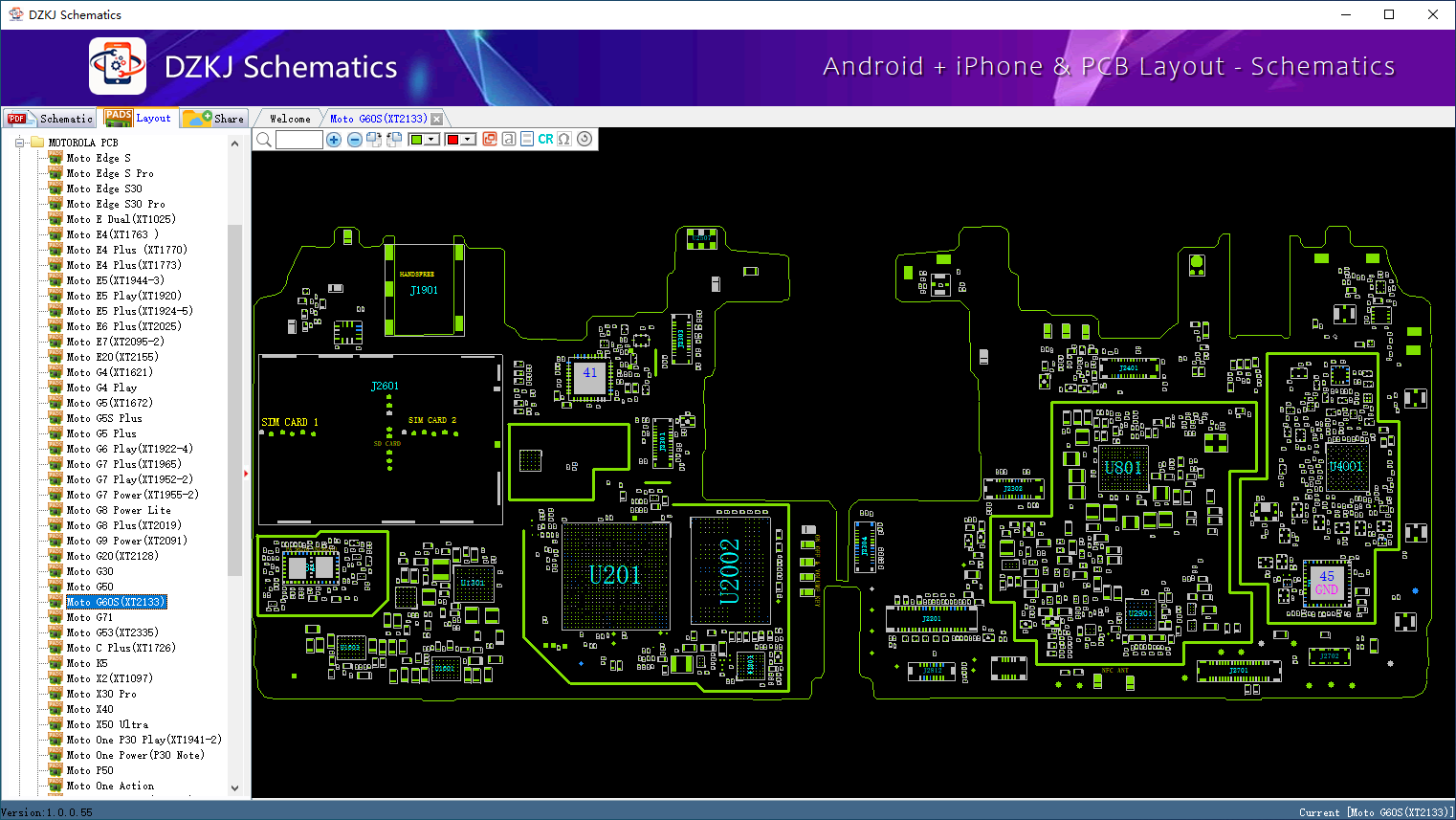Click the letter 'a' toolbar icon
This screenshot has width=1456, height=820.
tap(509, 140)
